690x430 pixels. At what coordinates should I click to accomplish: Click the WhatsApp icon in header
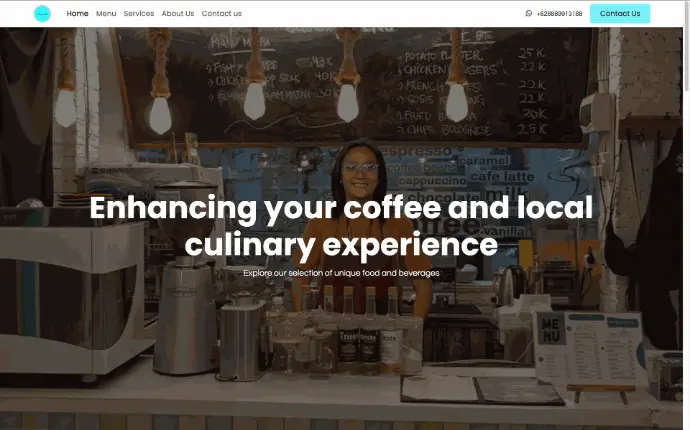point(529,13)
